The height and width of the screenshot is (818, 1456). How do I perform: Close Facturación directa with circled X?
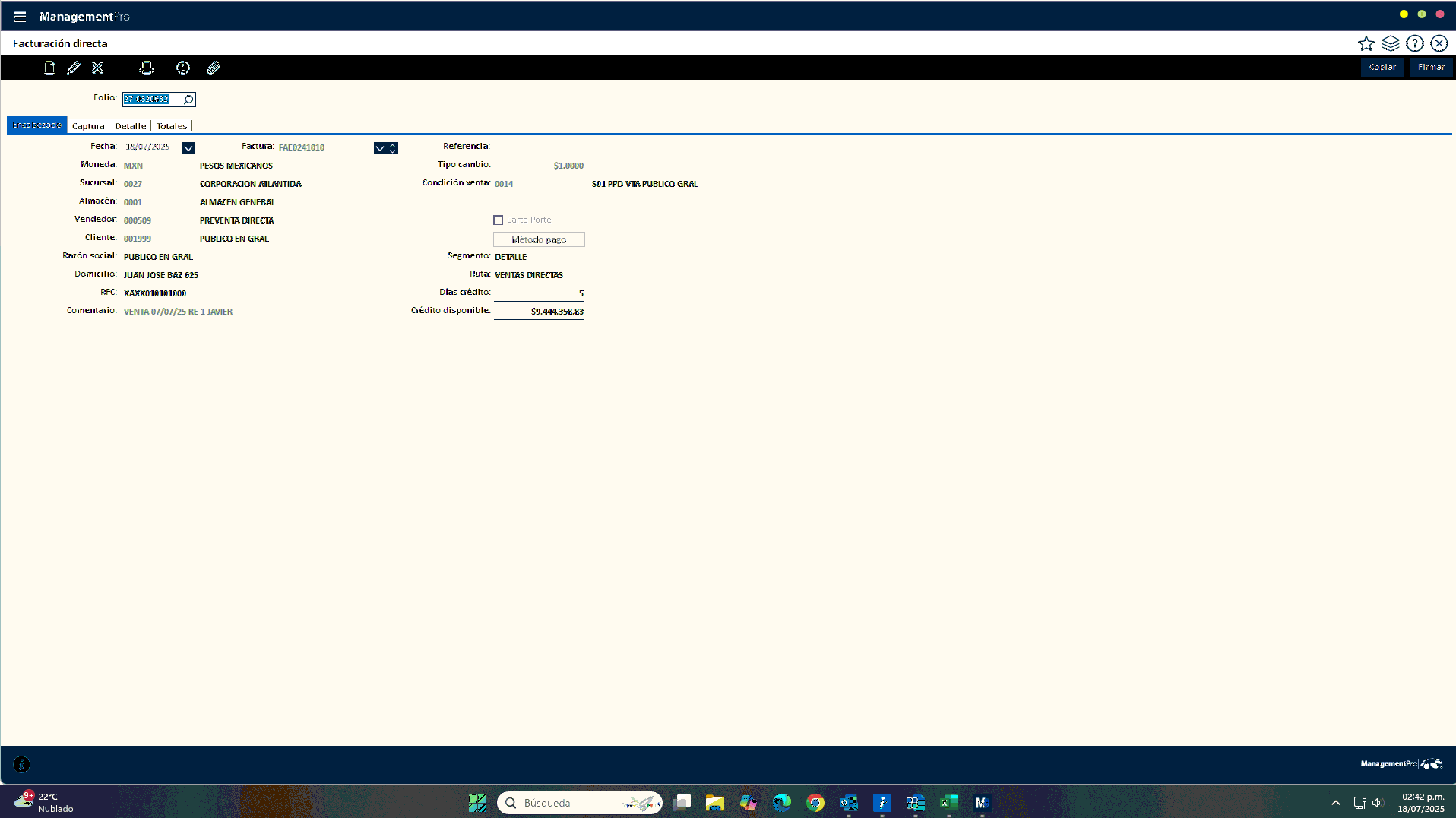coord(1439,43)
